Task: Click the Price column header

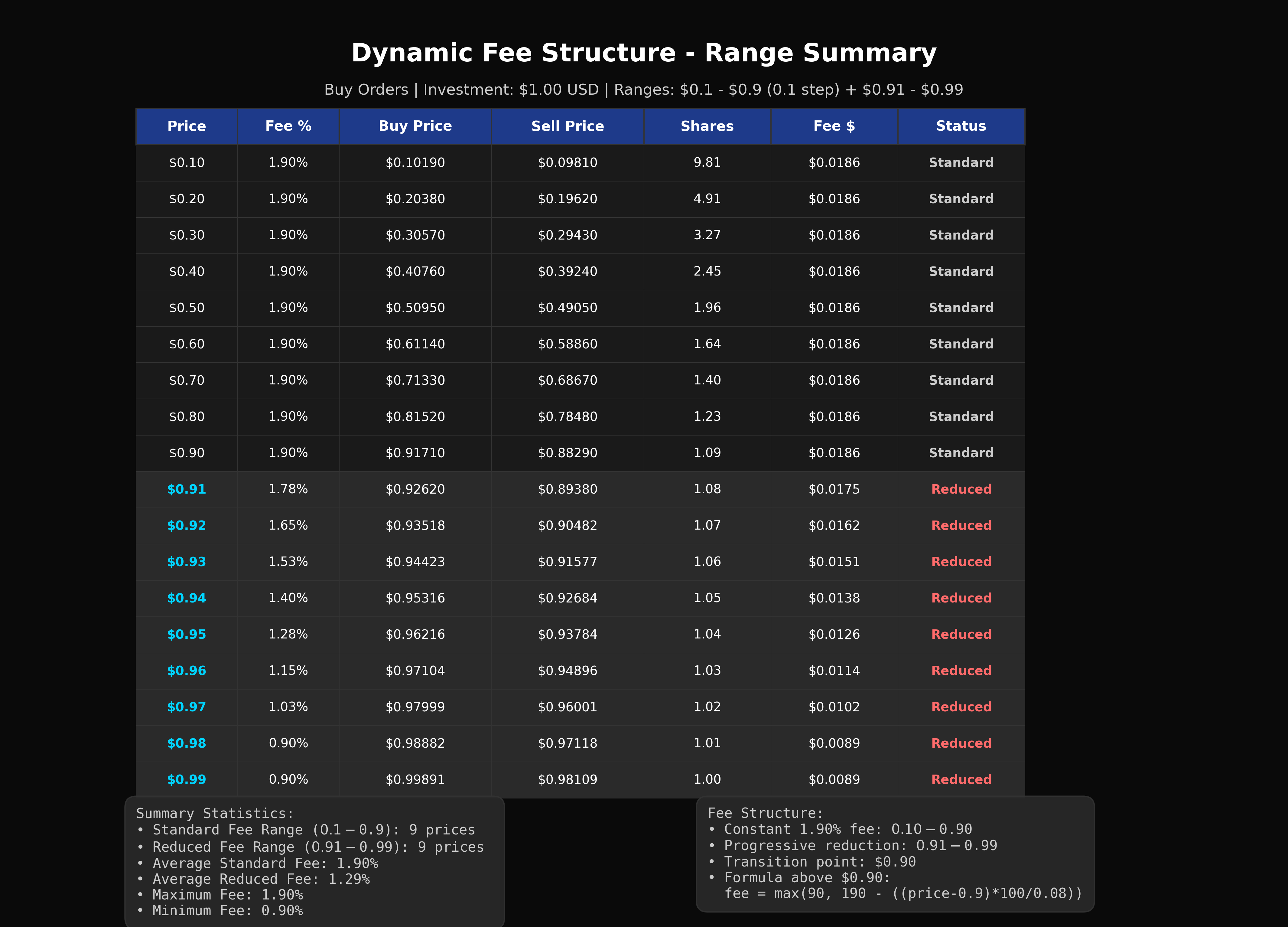Action: pos(186,126)
